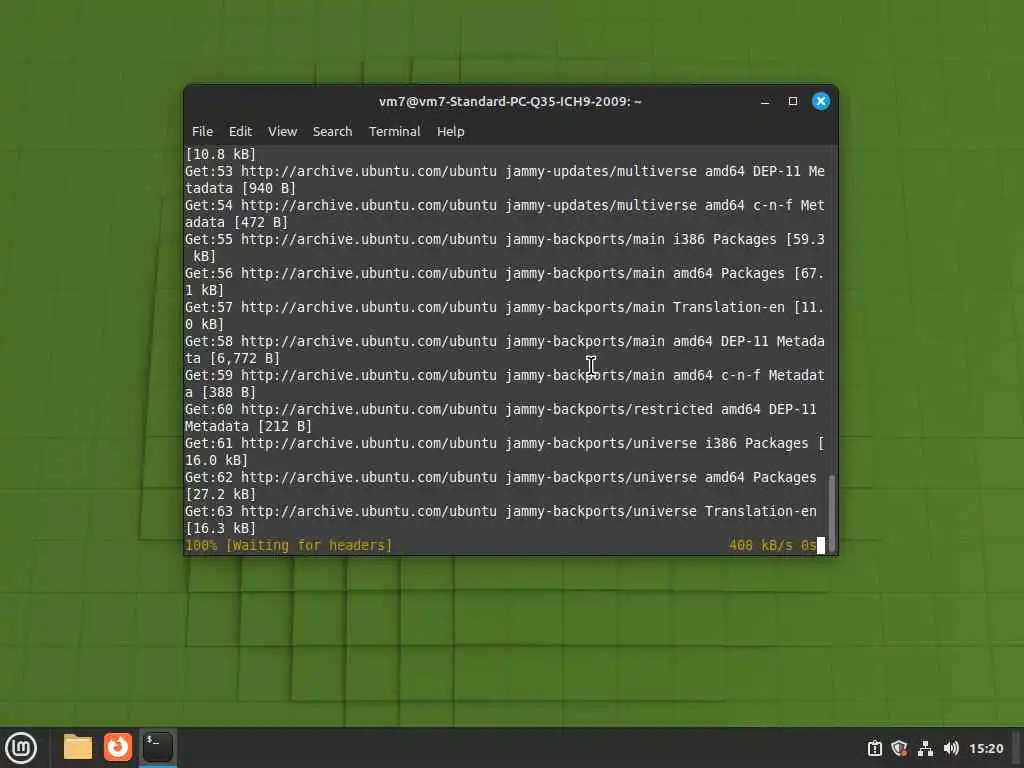The height and width of the screenshot is (768, 1024).
Task: Select the Terminal taskbar window button
Action: [x=157, y=747]
